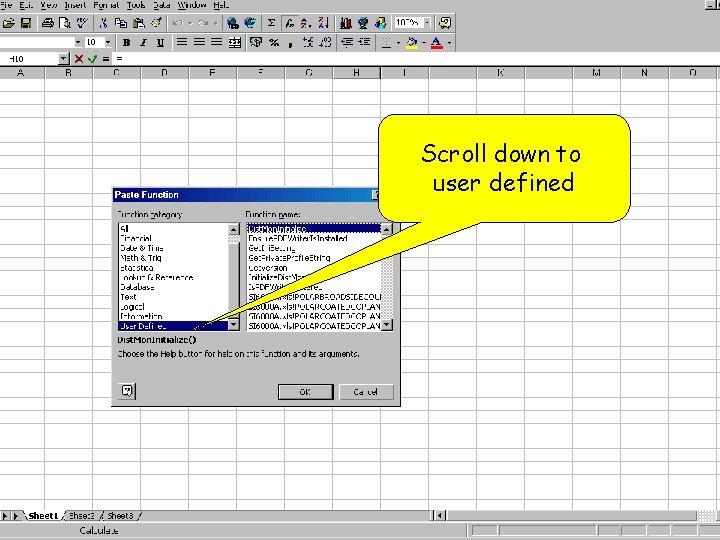Viewport: 720px width, 540px height.
Task: Cancel formula entry with red X
Action: 79,59
